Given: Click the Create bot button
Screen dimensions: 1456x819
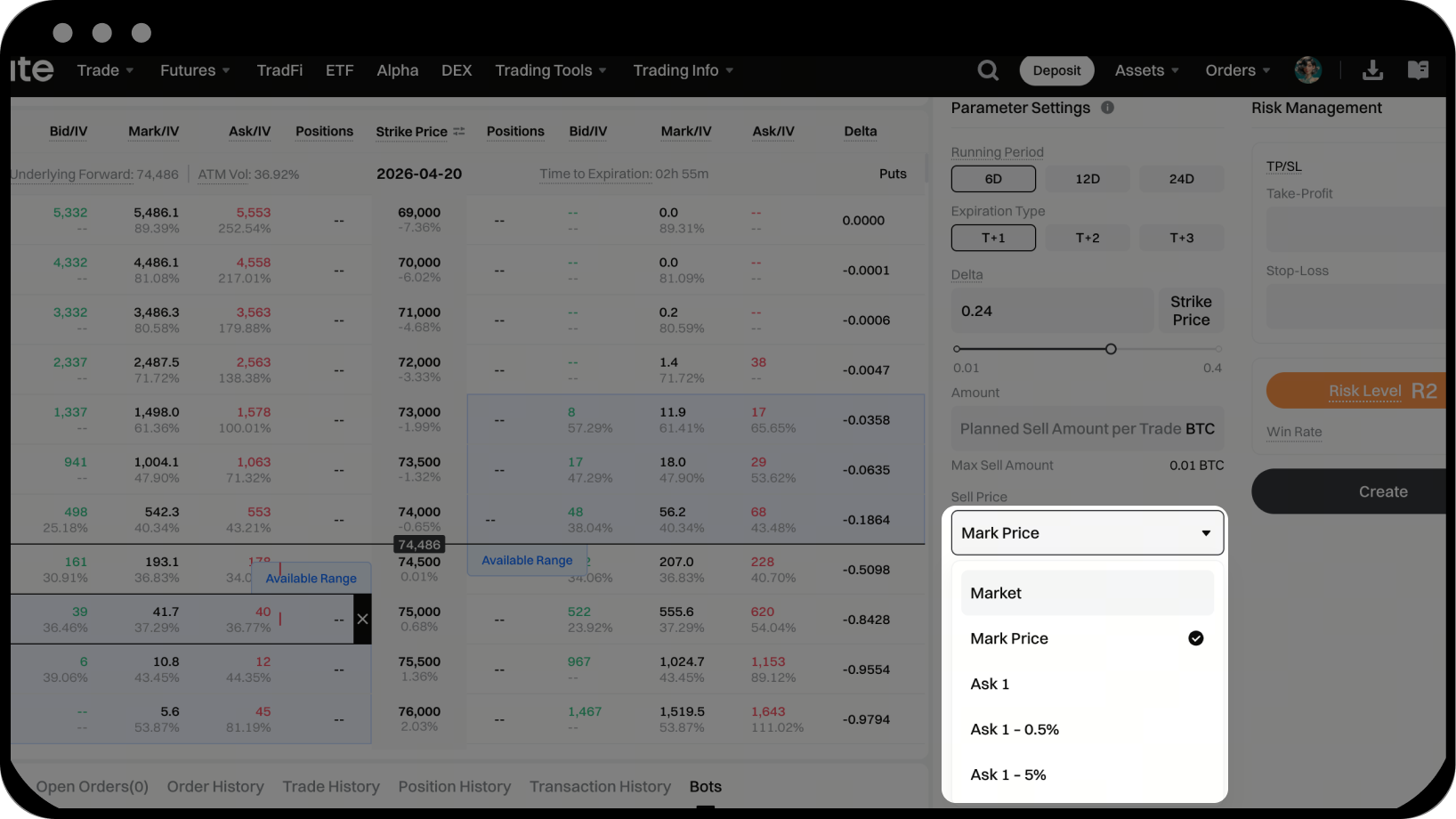Looking at the screenshot, I should click(1381, 491).
